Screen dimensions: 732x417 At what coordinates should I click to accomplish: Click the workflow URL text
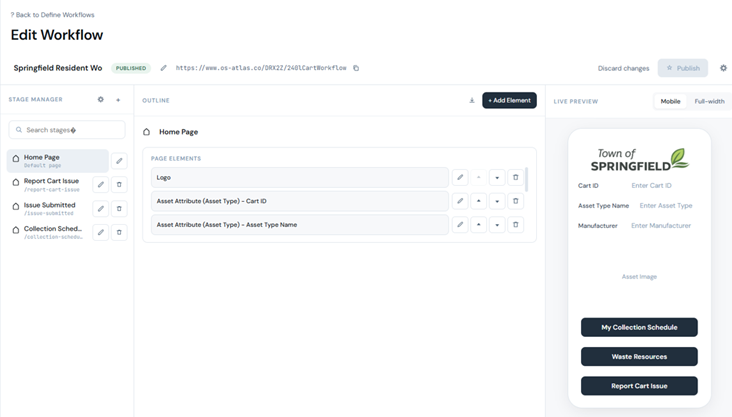point(261,68)
